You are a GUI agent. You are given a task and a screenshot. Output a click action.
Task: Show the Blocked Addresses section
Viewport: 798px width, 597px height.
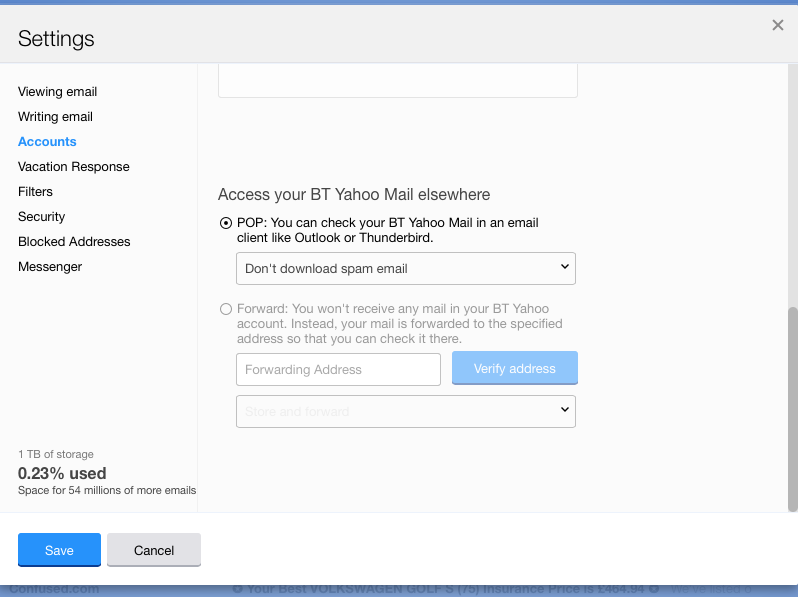pos(74,242)
